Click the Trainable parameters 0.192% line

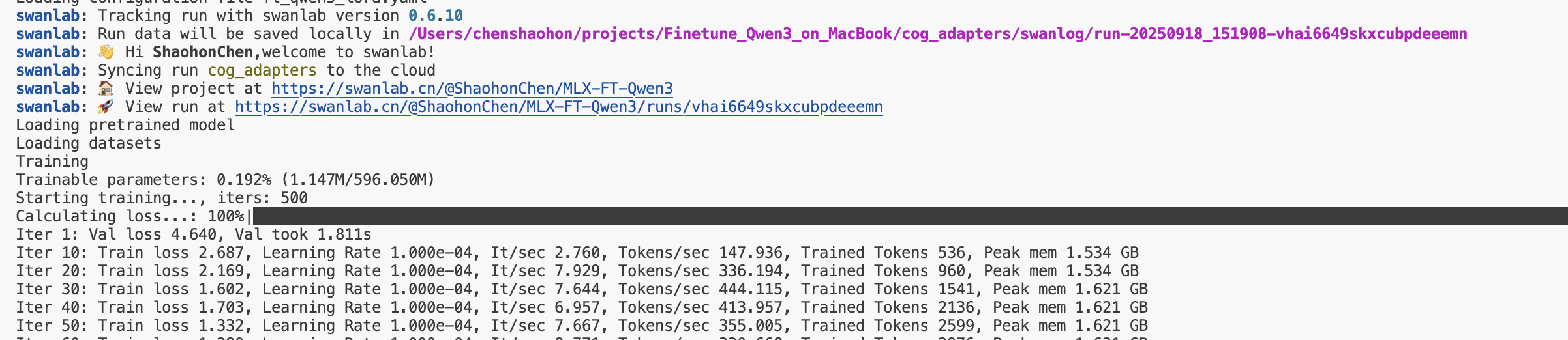tap(225, 180)
